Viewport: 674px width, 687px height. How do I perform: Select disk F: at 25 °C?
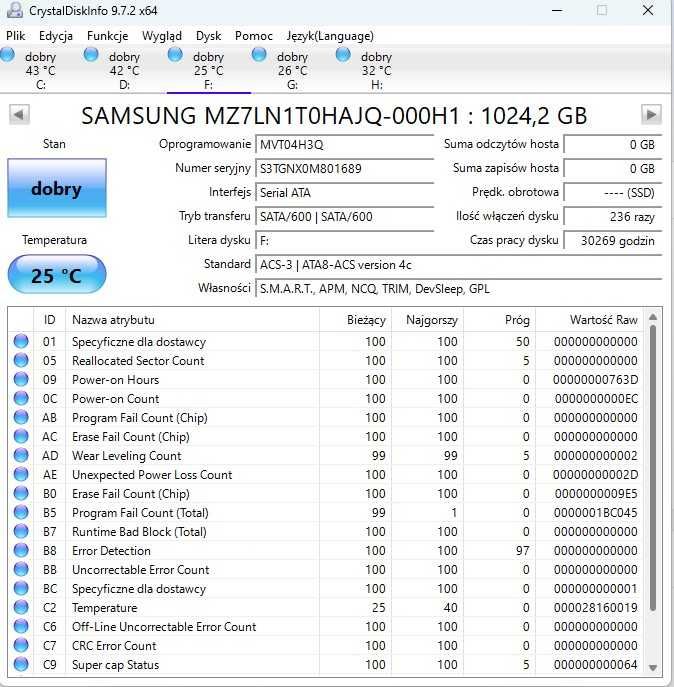tap(209, 70)
